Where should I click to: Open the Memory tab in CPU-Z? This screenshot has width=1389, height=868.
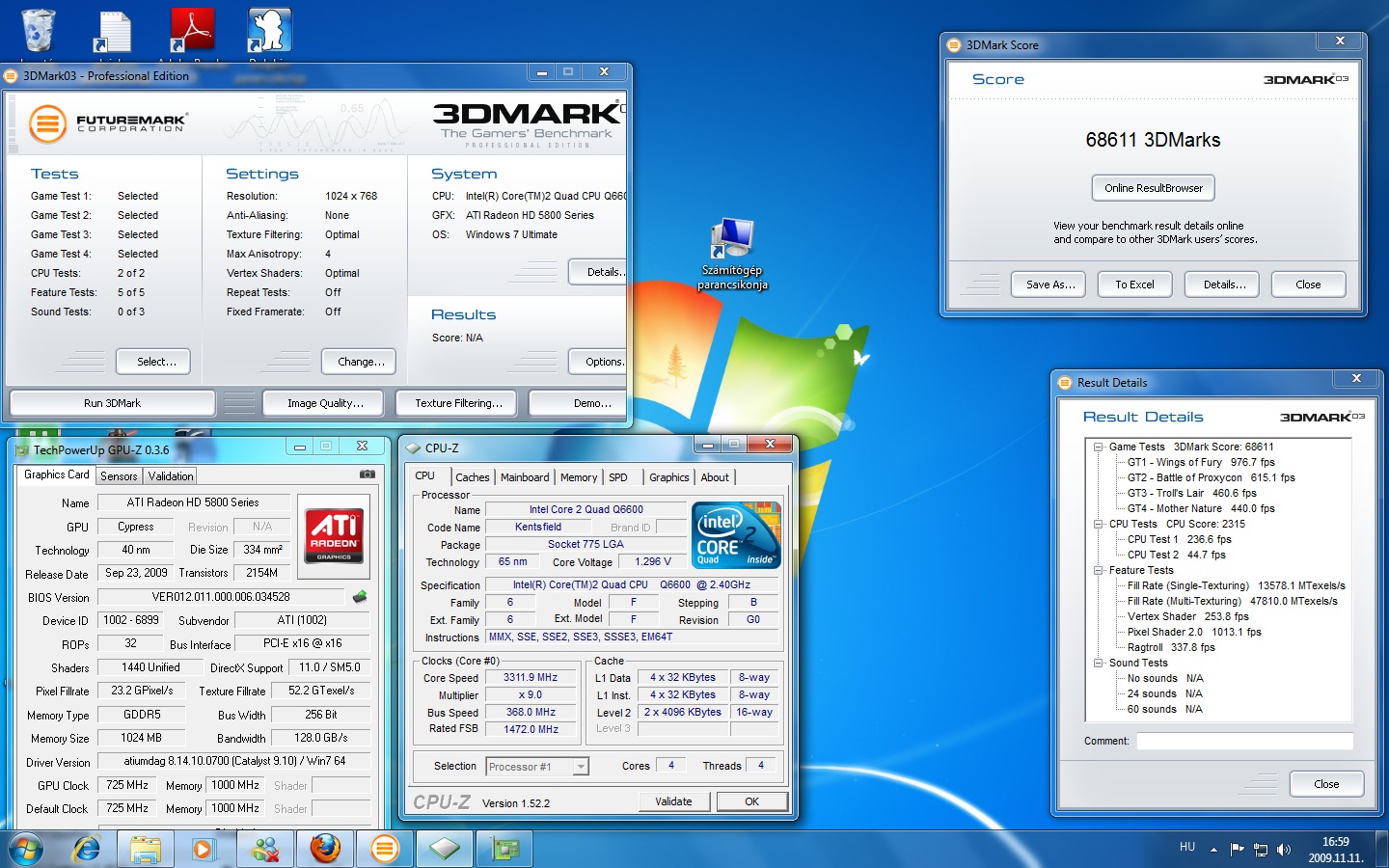coord(579,477)
